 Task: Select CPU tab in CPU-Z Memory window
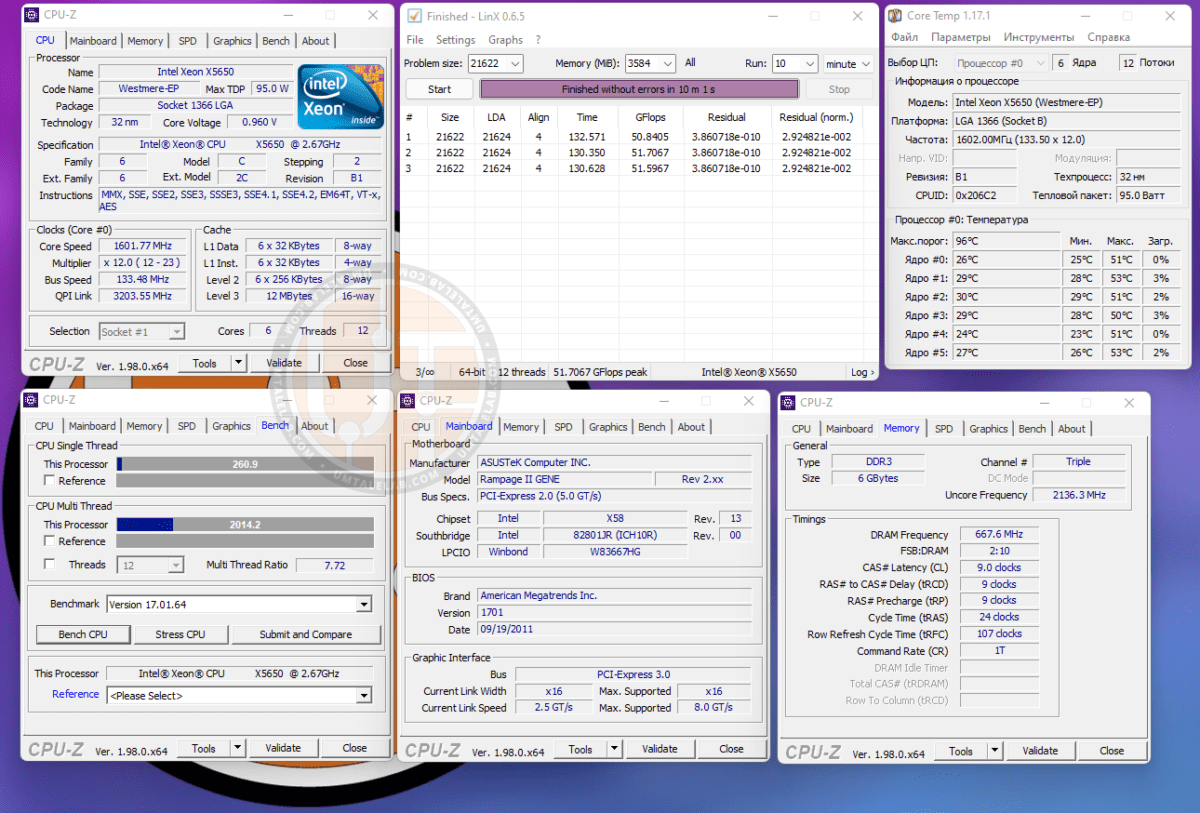[802, 429]
